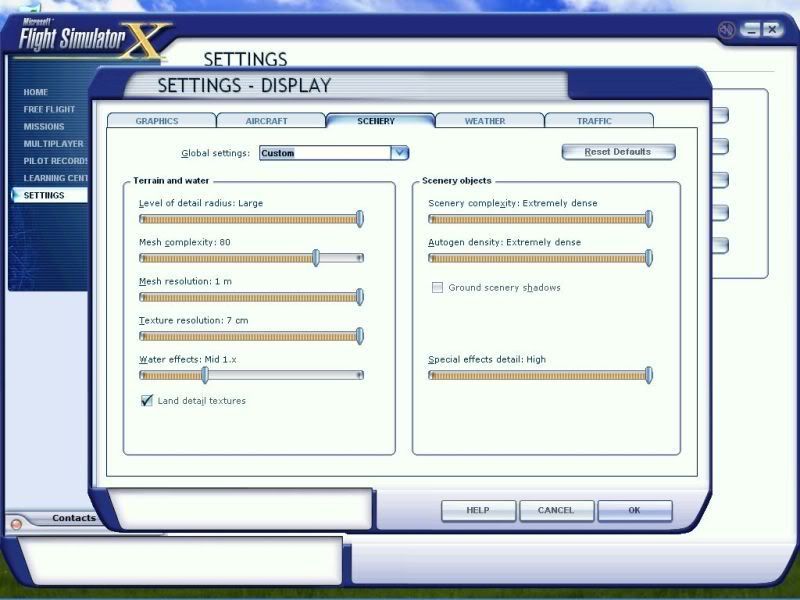The height and width of the screenshot is (600, 800).
Task: Enable Ground scenery shadows checkbox
Action: pos(437,288)
